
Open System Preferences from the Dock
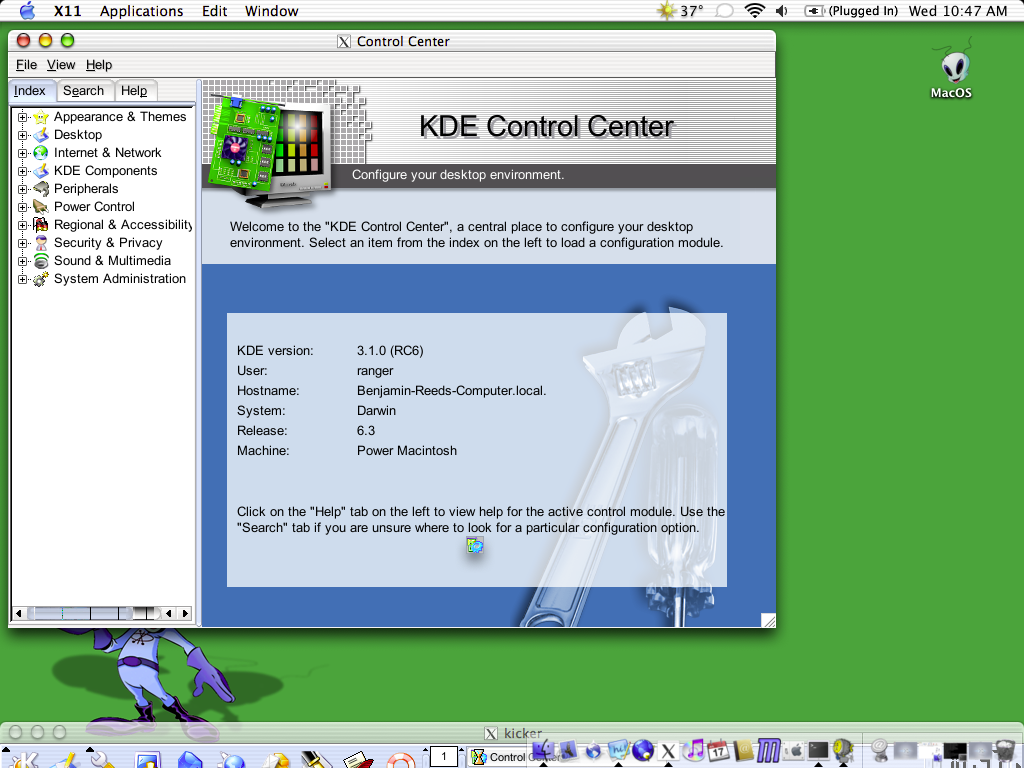click(x=793, y=750)
